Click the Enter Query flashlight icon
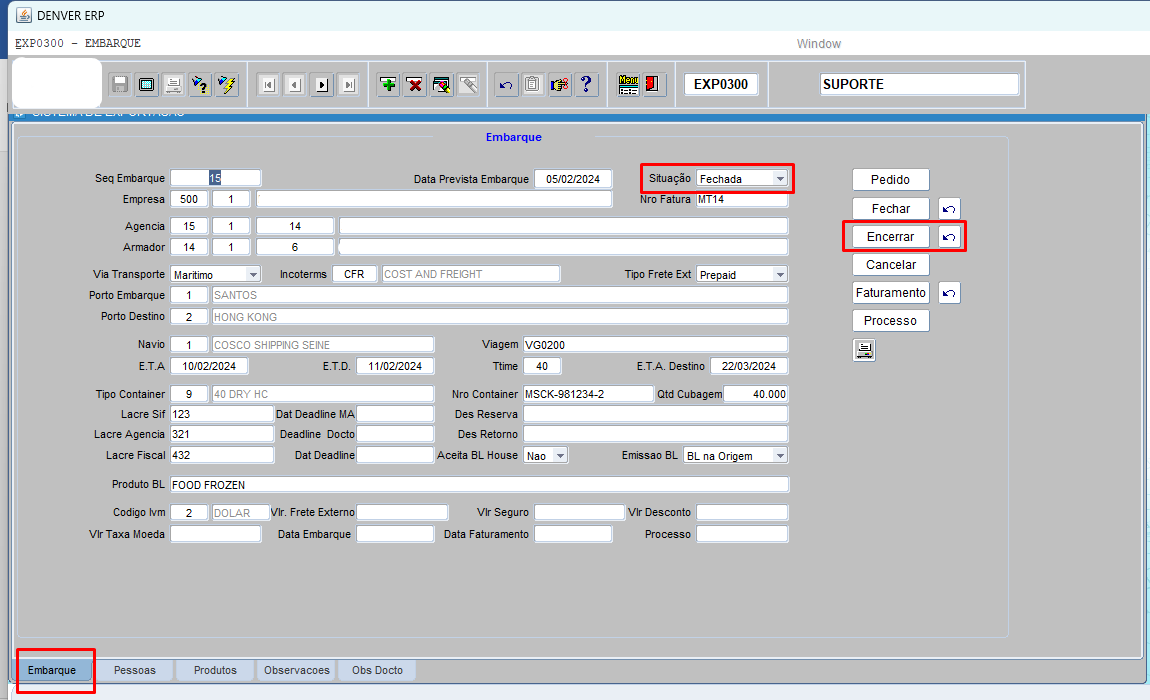This screenshot has height=700, width=1150. [200, 85]
